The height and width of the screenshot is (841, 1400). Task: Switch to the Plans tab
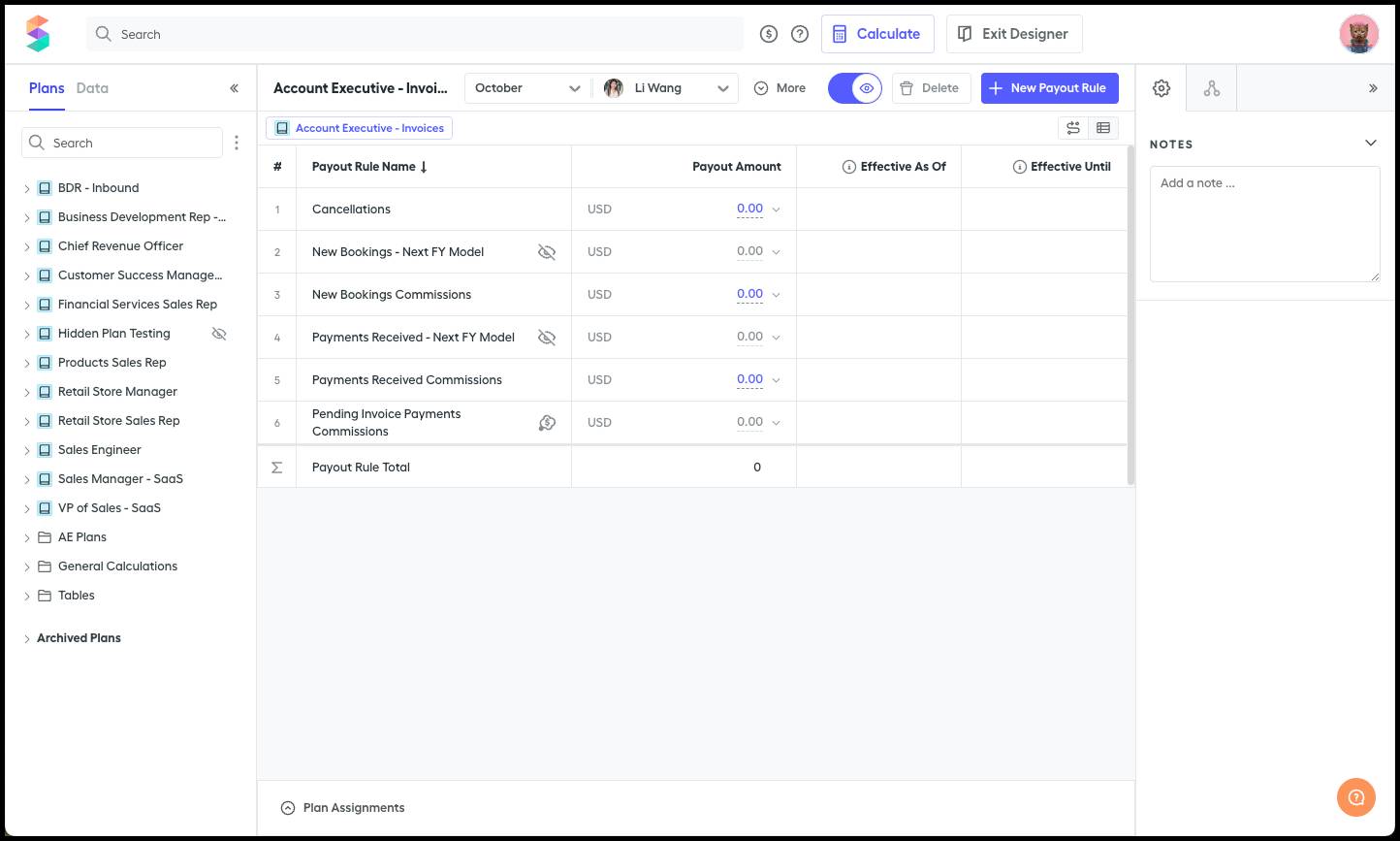coord(47,88)
